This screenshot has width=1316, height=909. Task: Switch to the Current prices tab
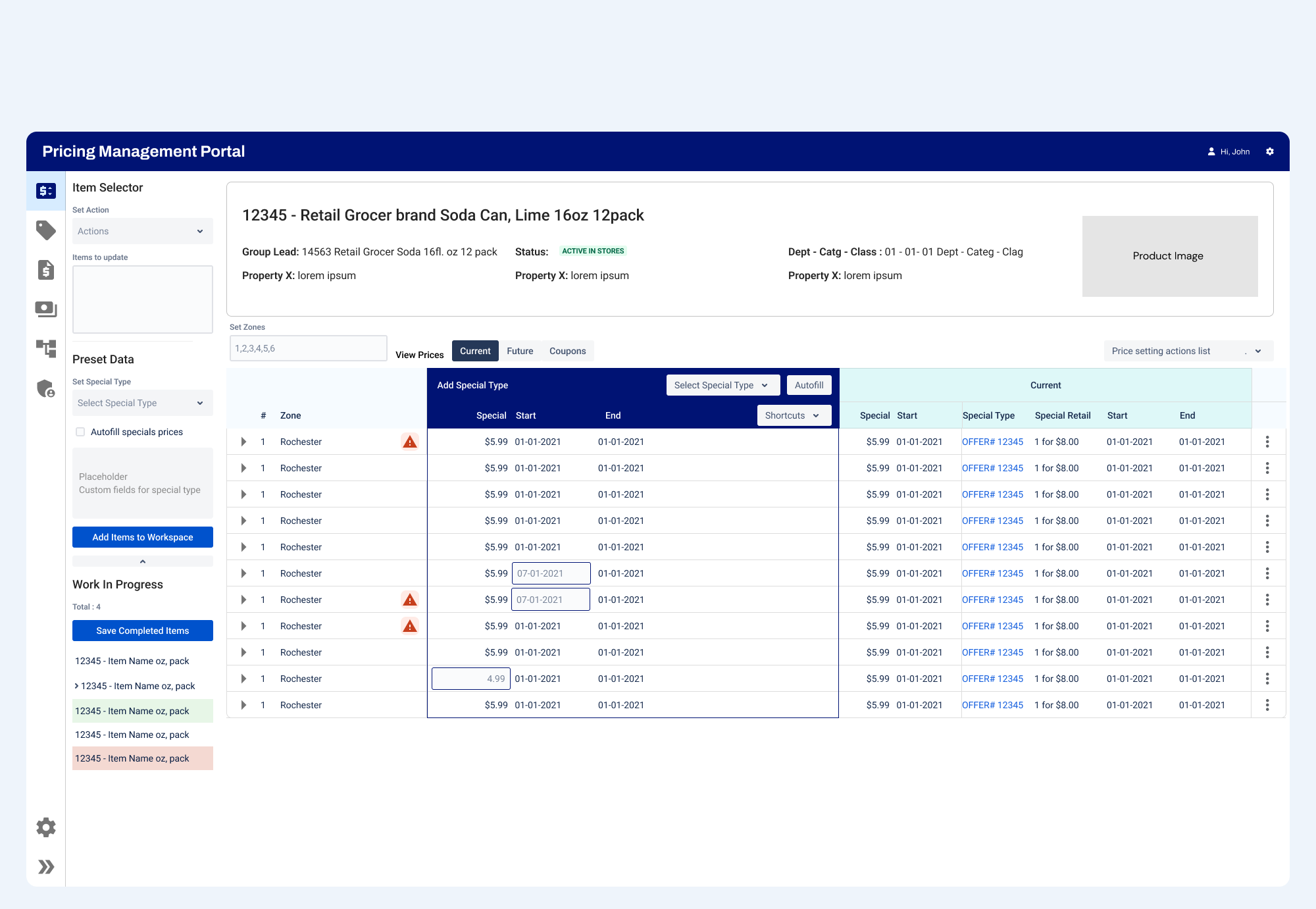tap(475, 351)
